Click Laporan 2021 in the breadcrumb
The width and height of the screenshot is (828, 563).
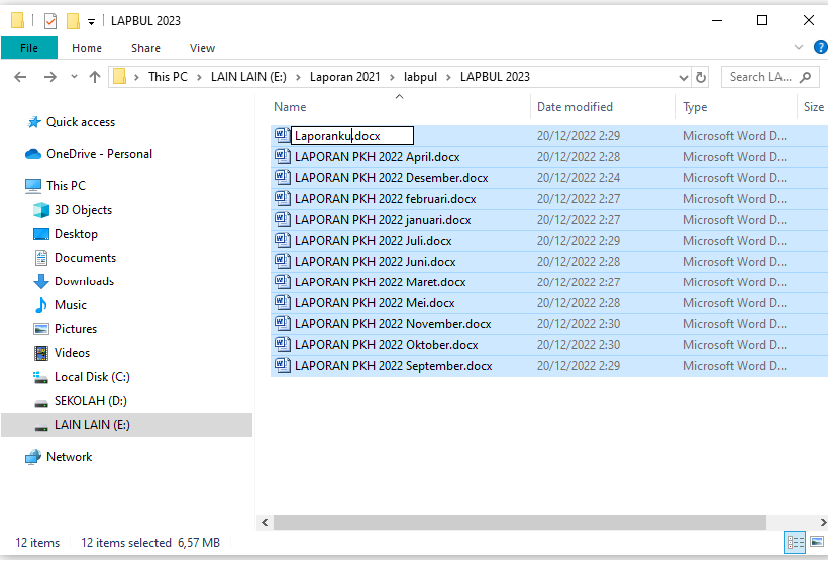pos(345,77)
